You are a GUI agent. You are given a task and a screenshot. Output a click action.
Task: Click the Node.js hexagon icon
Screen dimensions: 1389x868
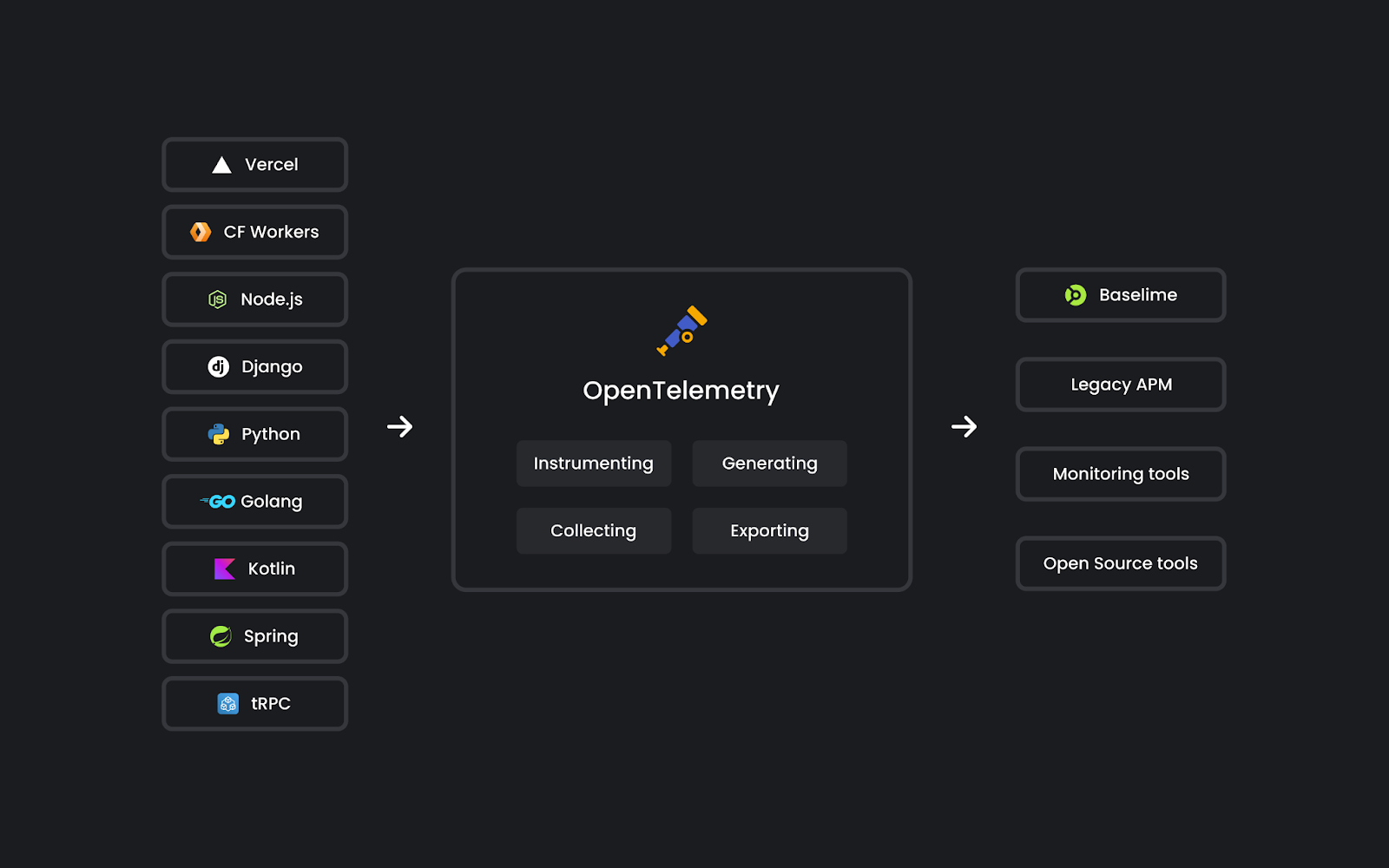pyautogui.click(x=217, y=299)
